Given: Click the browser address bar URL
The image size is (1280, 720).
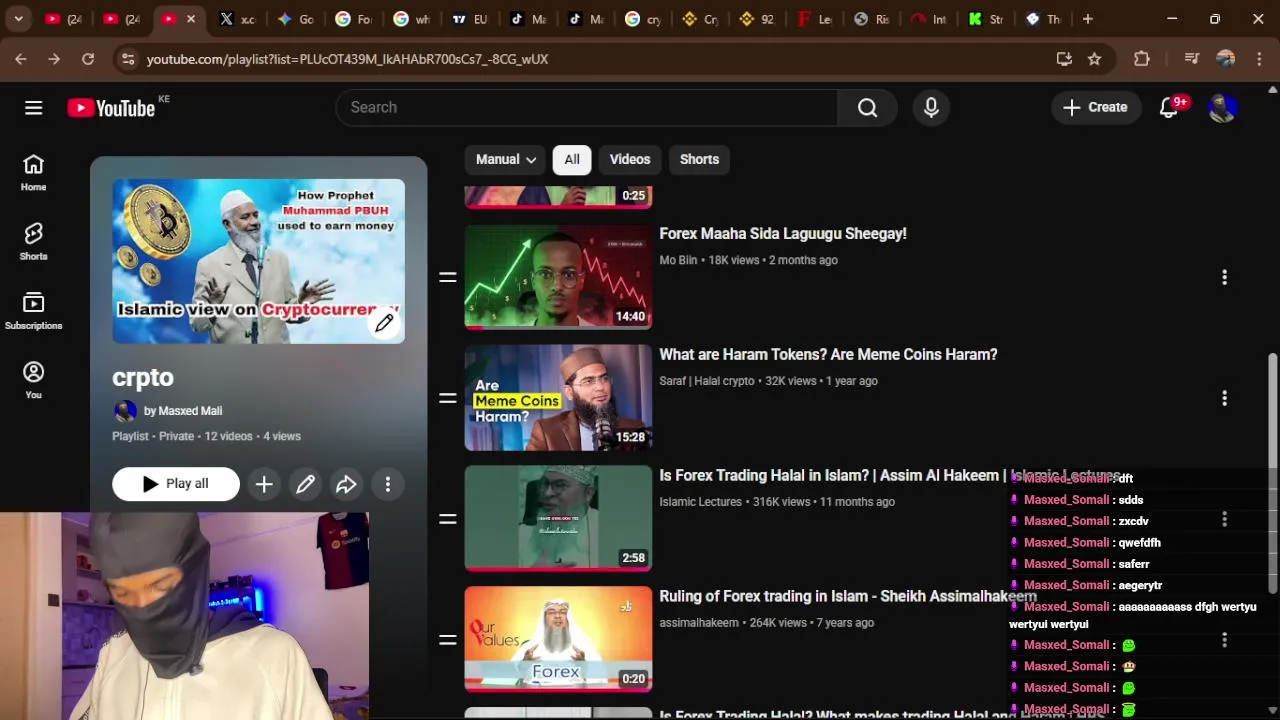Looking at the screenshot, I should 348,59.
